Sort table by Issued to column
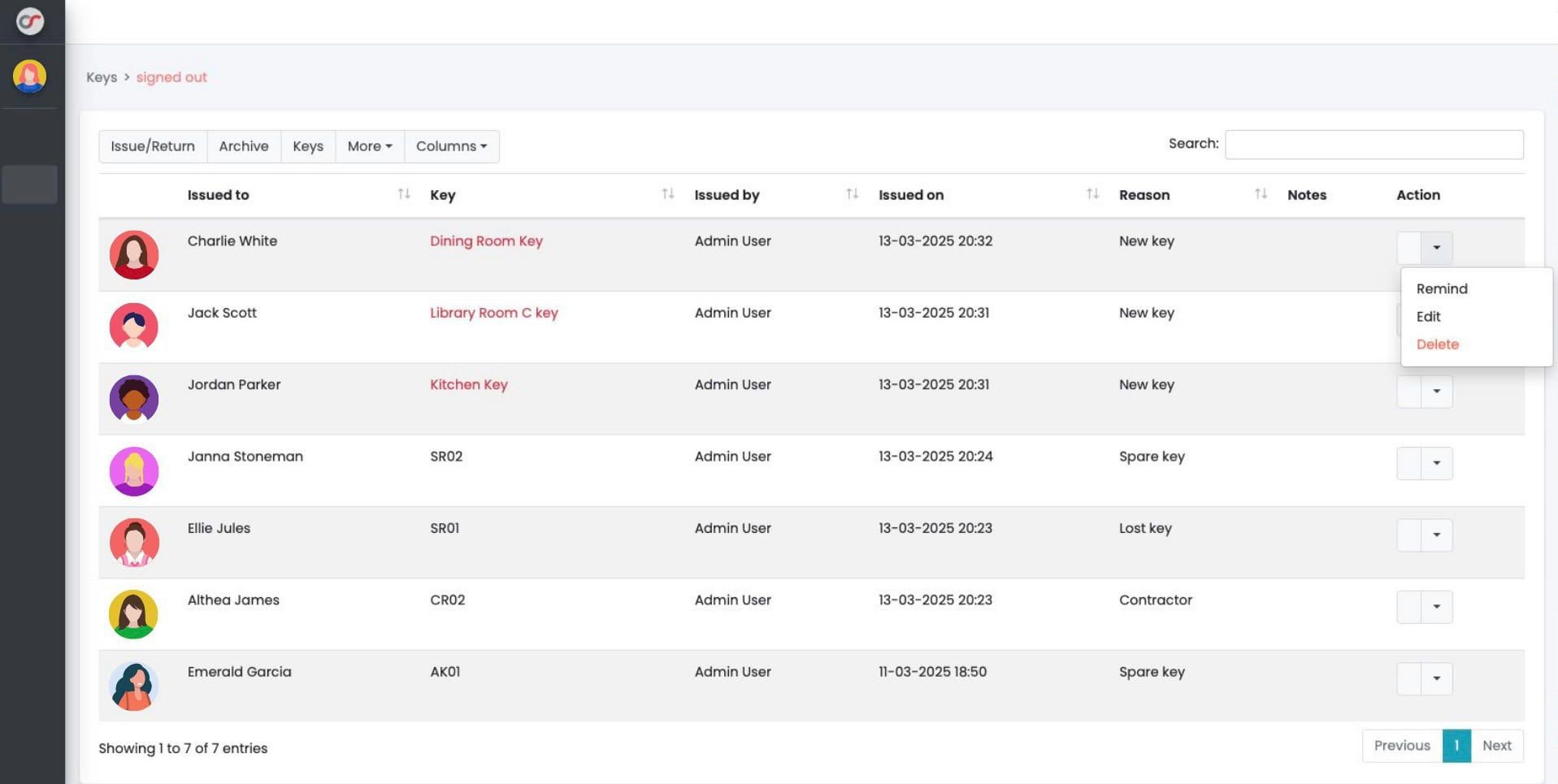 click(x=403, y=194)
